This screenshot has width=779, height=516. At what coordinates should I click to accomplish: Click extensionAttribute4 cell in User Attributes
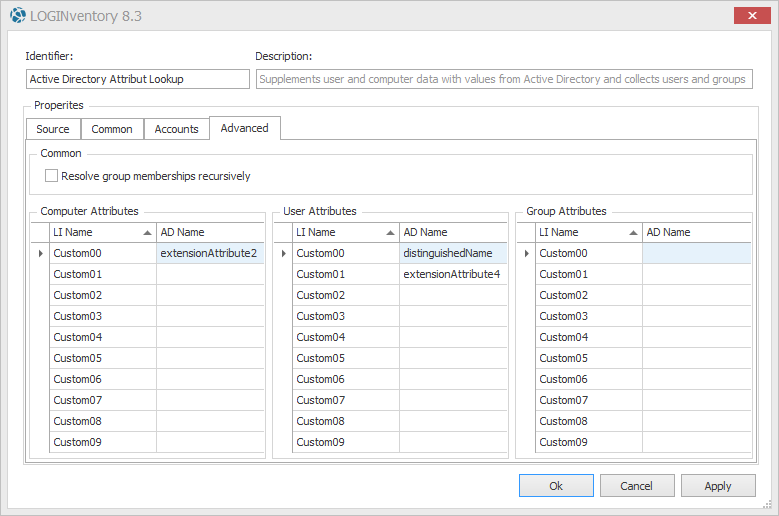pos(453,274)
